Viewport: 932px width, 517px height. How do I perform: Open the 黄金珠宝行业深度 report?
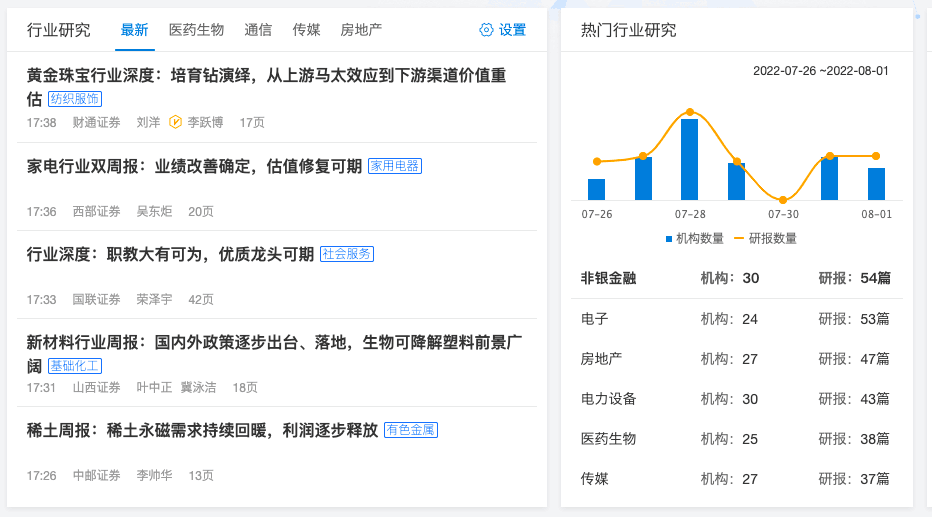[266, 87]
